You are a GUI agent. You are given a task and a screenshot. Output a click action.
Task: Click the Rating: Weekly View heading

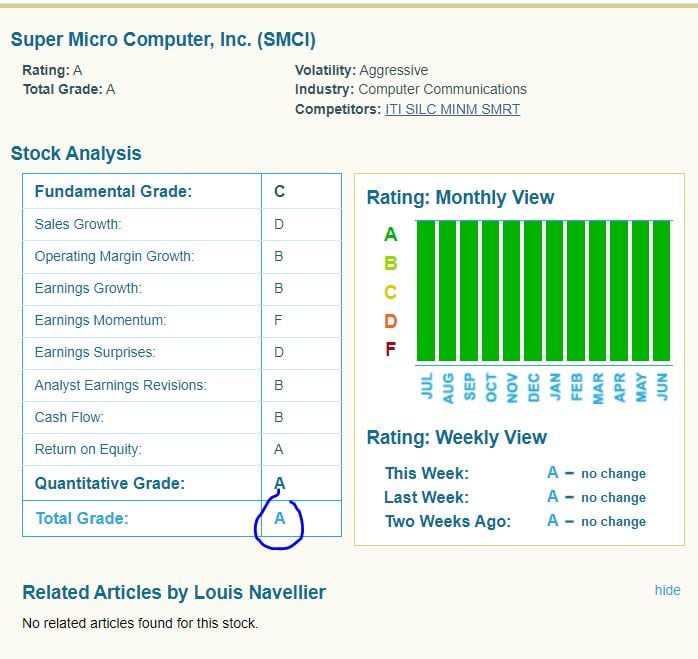[x=457, y=437]
